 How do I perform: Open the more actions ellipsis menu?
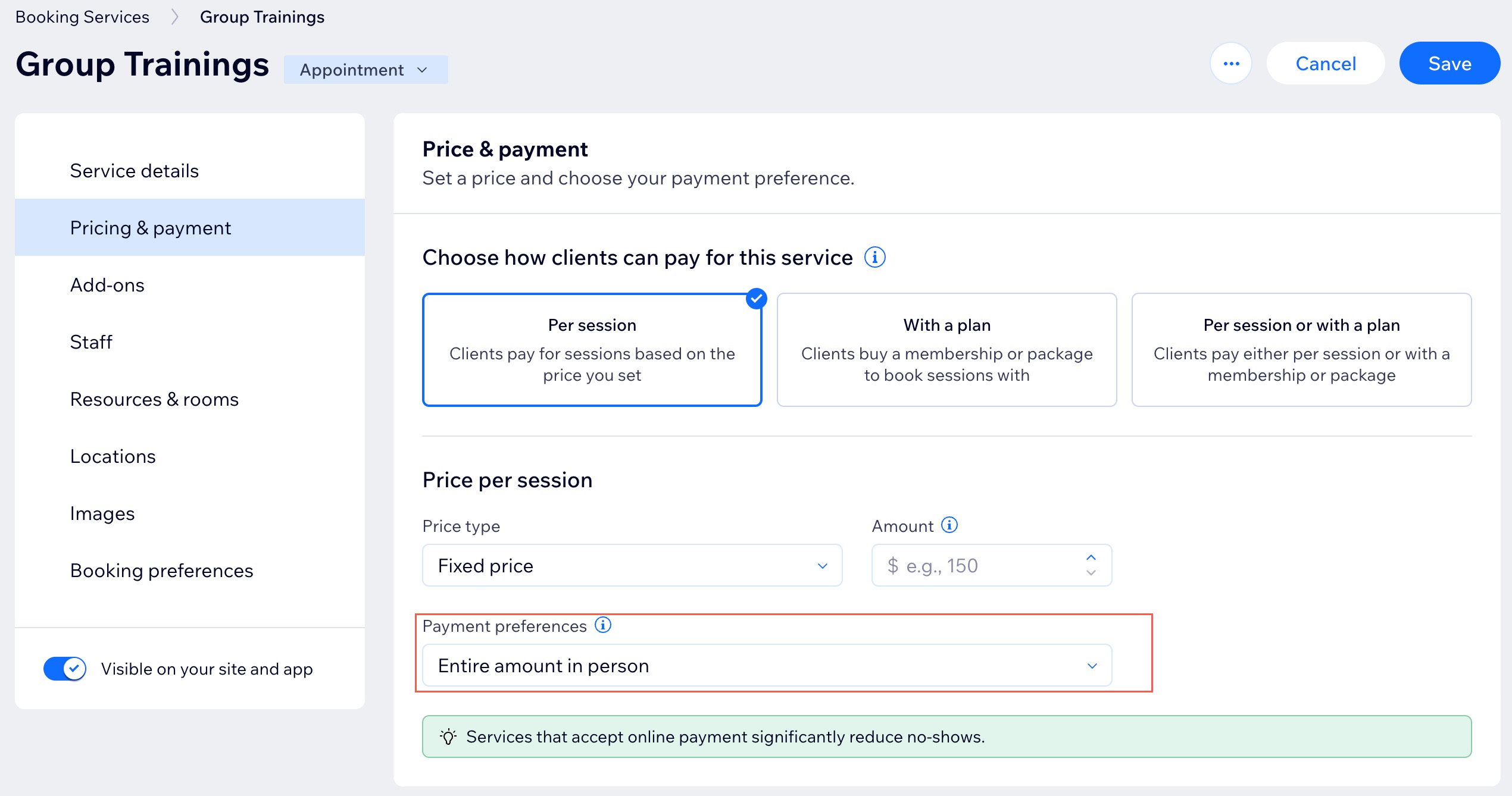[x=1230, y=64]
